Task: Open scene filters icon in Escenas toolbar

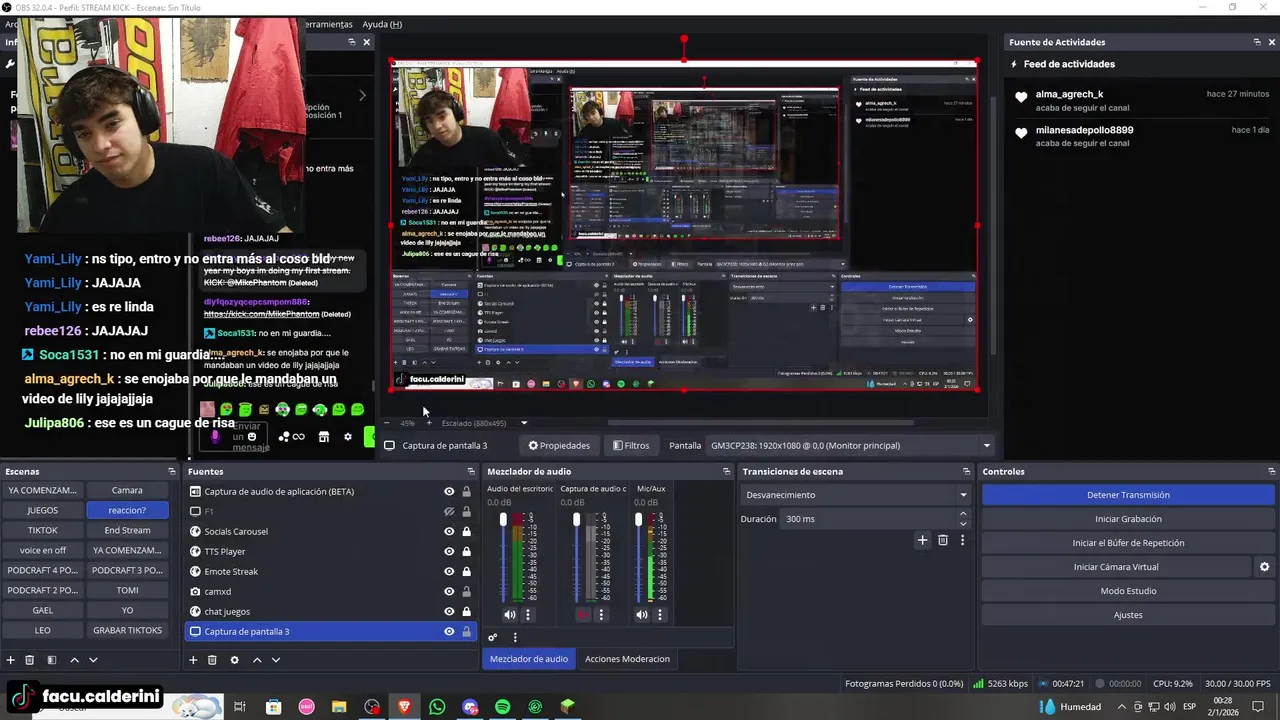Action: click(x=52, y=660)
